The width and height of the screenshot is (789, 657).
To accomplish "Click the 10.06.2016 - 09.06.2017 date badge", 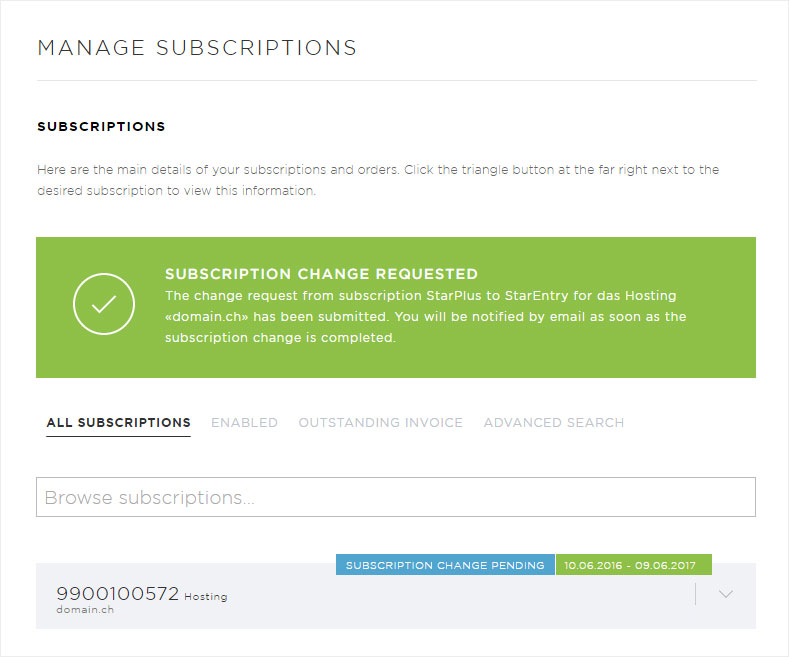I will click(x=634, y=565).
